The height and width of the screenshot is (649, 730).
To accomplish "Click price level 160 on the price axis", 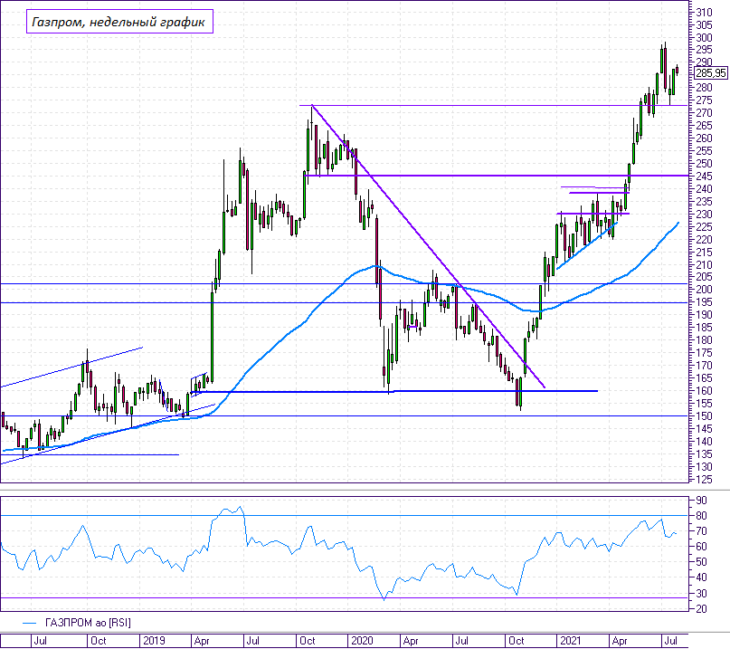I will pyautogui.click(x=704, y=391).
